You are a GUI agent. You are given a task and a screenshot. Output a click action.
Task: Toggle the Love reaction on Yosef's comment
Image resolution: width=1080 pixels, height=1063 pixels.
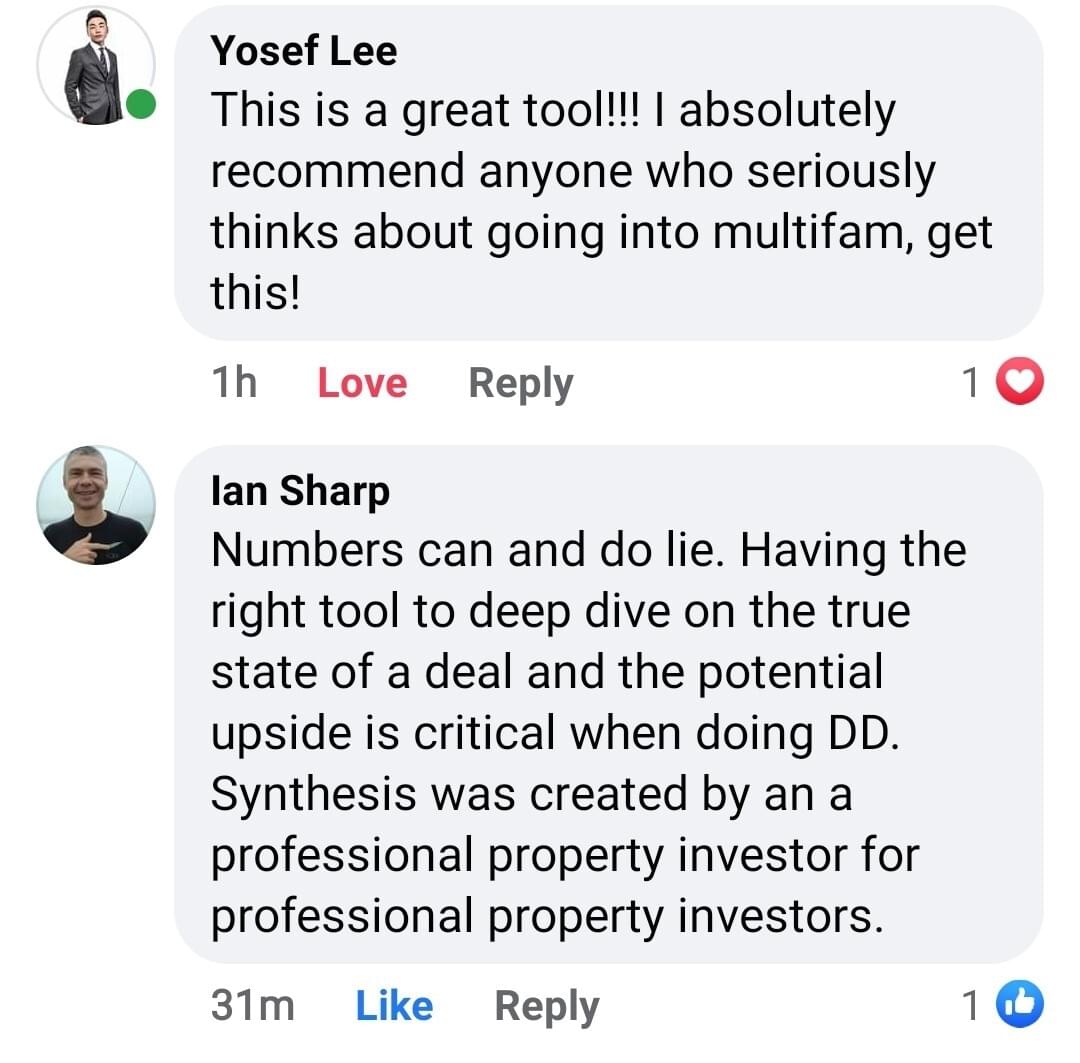tap(362, 383)
